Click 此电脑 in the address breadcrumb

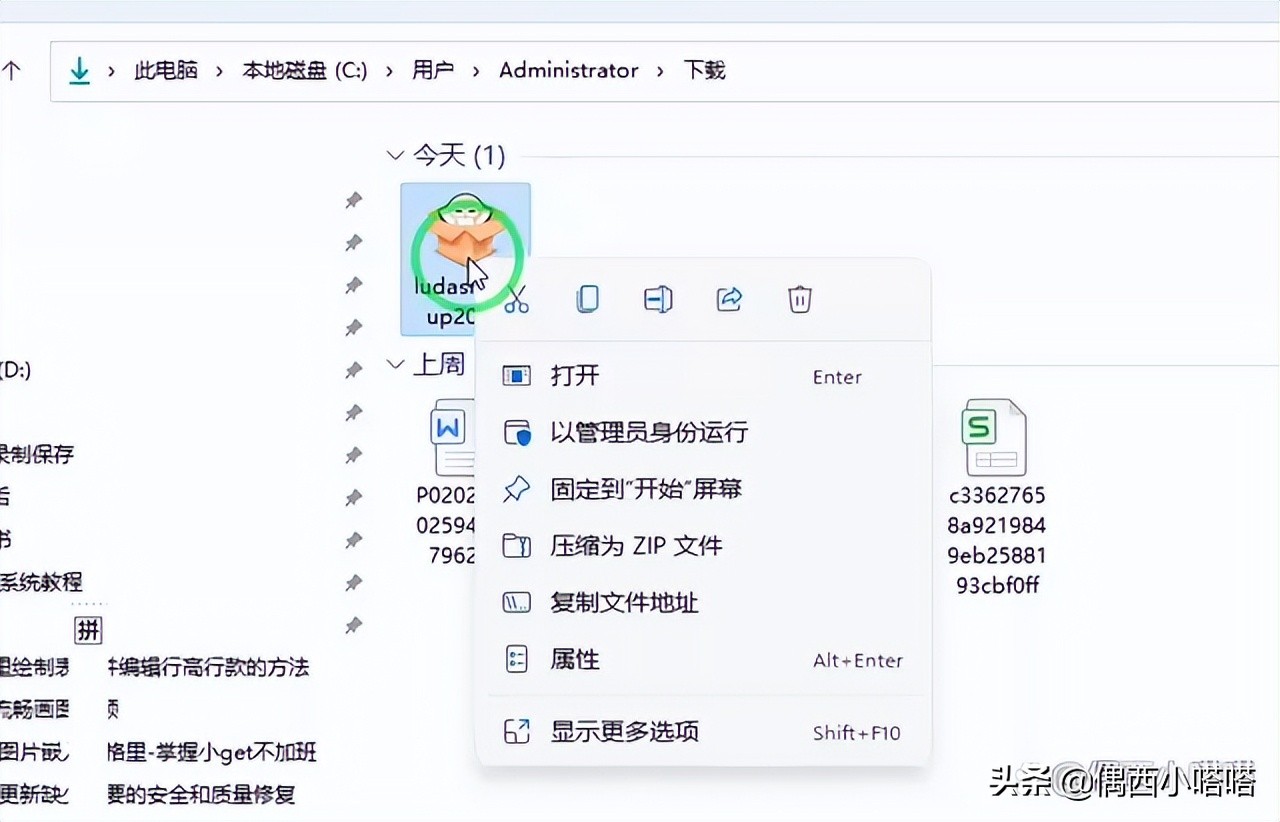(x=166, y=71)
